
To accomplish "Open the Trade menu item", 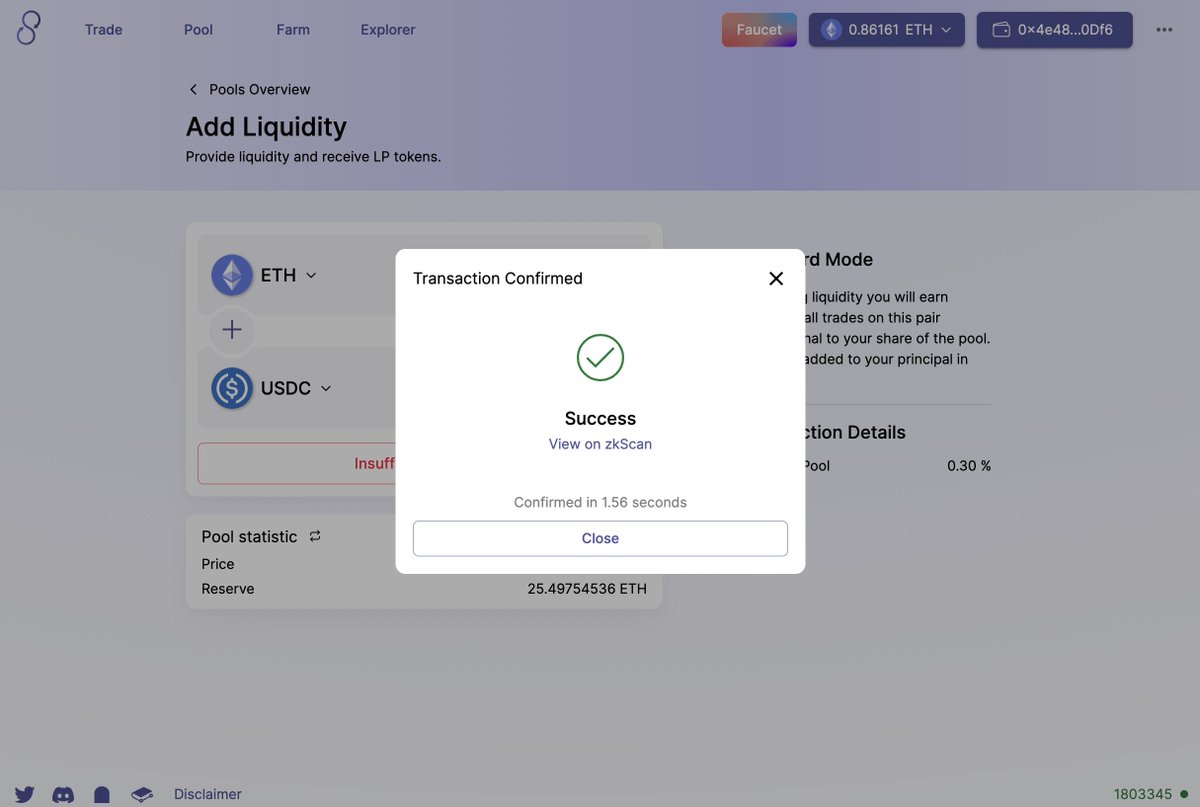I will pos(104,30).
